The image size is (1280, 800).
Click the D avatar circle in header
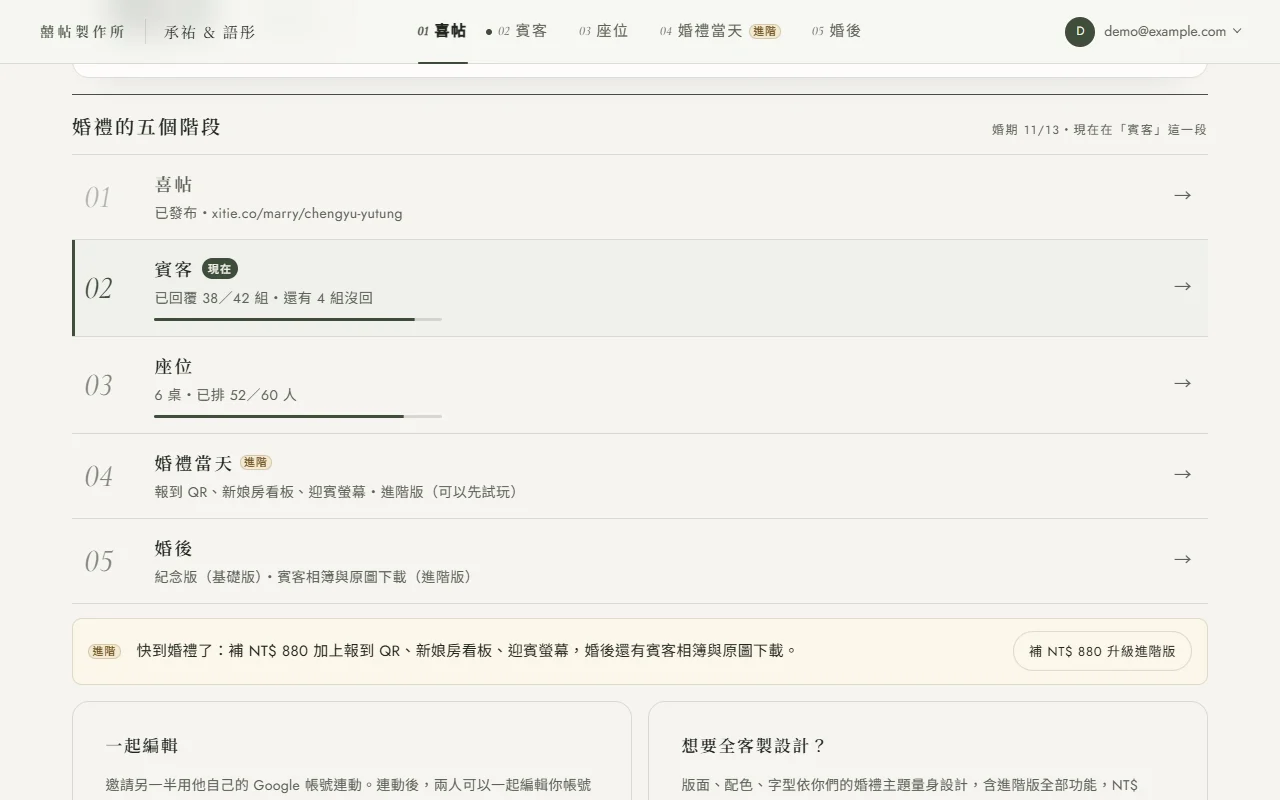[1080, 31]
